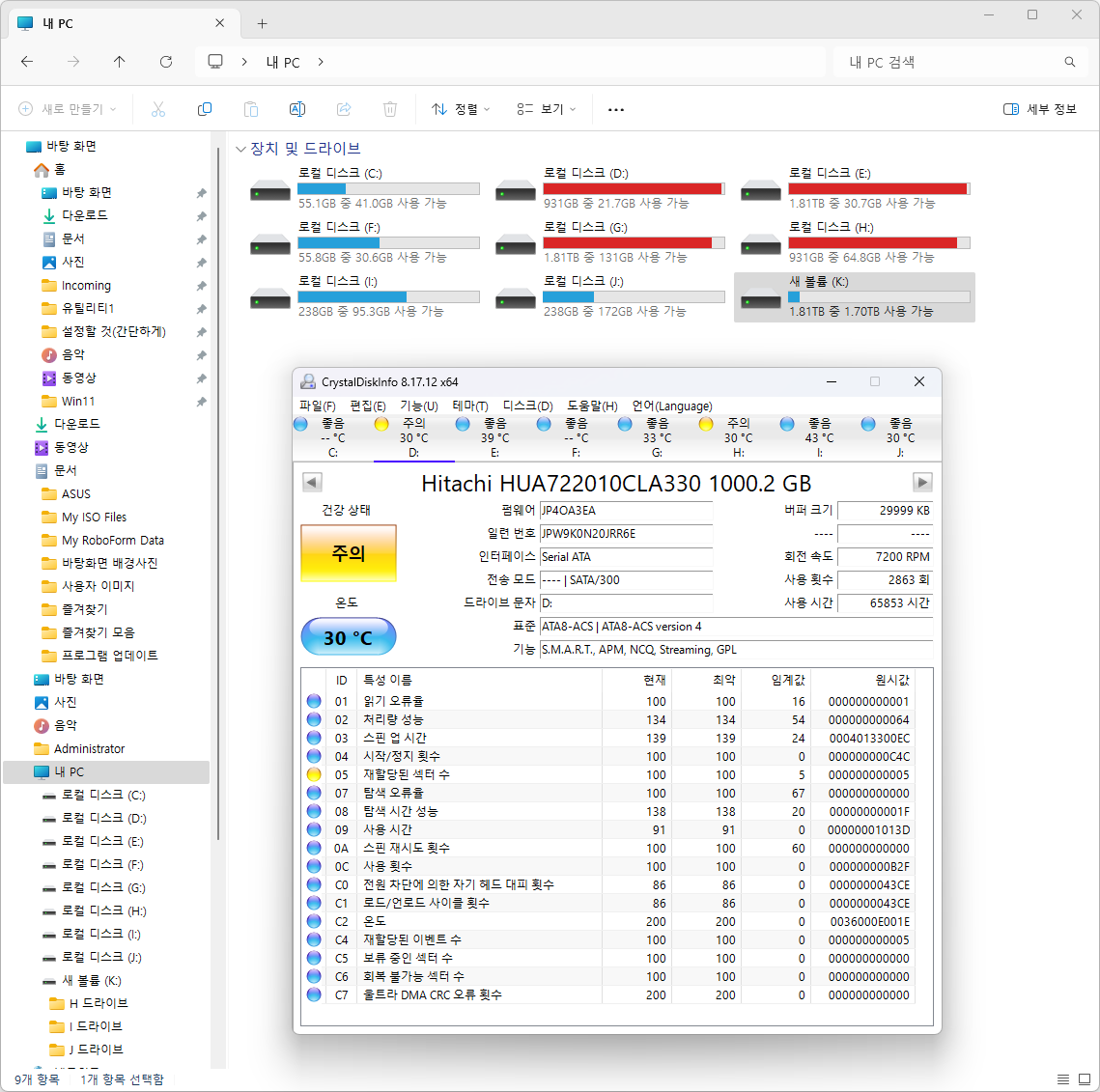Select the 재할당된 섹터 수 attribute row
The image size is (1100, 1092).
click(609, 775)
